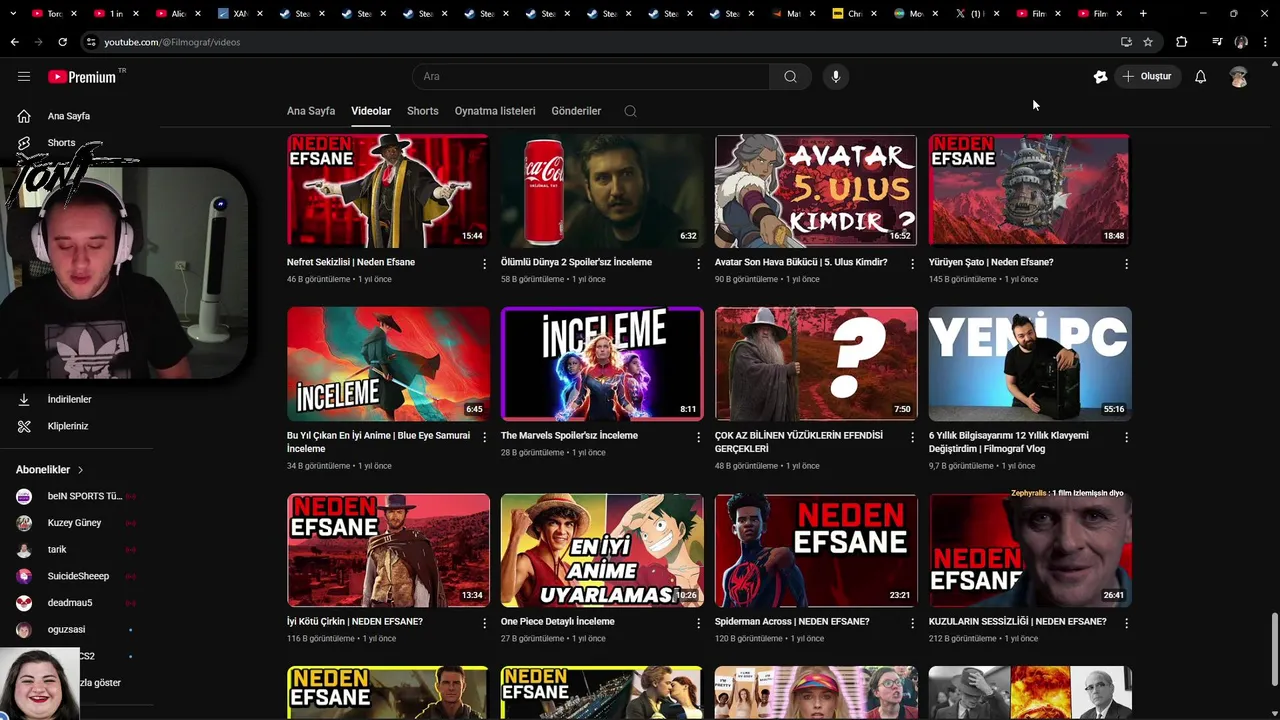Image resolution: width=1280 pixels, height=720 pixels.
Task: Bookmark this page with the star icon
Action: coord(1148,42)
